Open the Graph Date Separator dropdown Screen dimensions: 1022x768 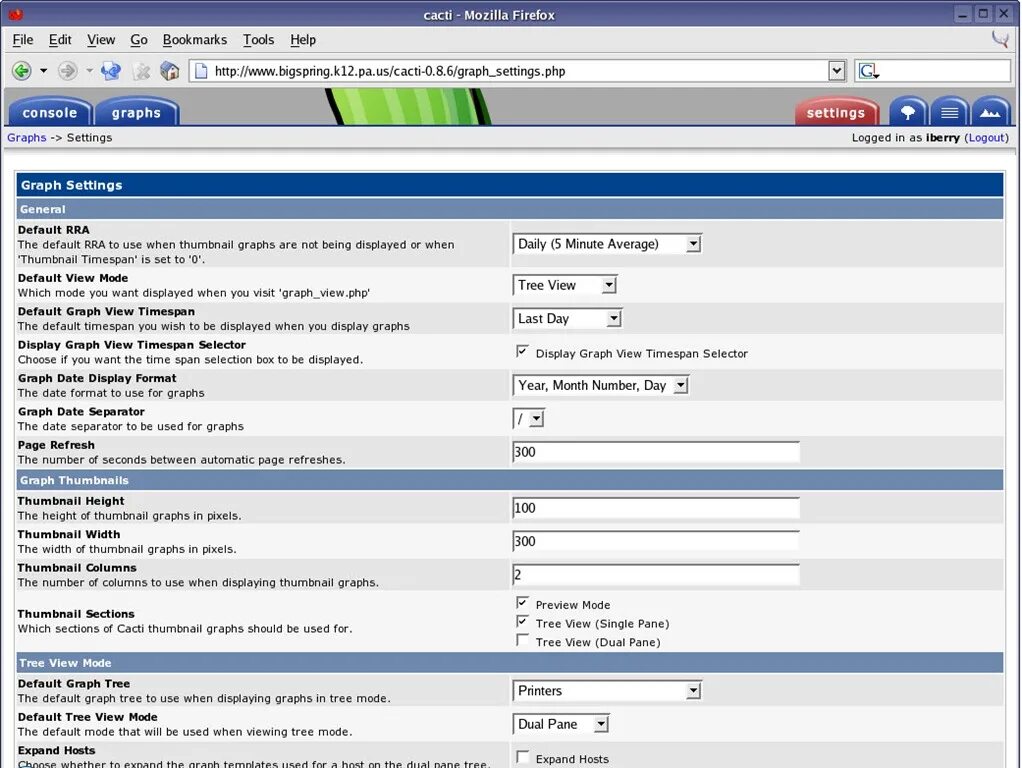tap(528, 419)
